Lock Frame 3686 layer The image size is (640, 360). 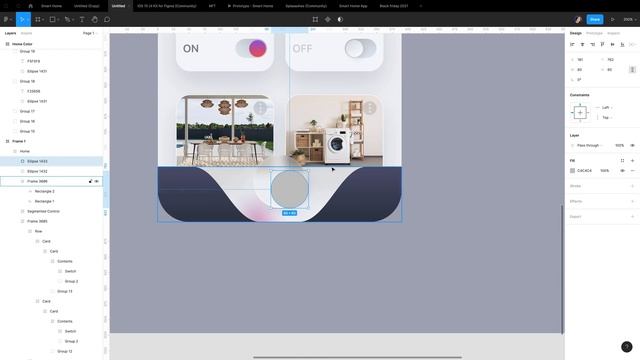(x=90, y=181)
